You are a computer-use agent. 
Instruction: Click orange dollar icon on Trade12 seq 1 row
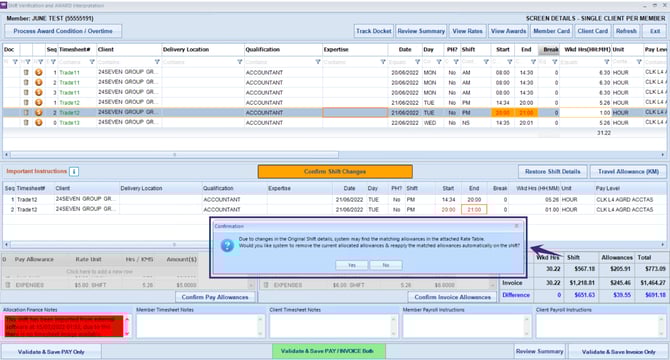38,102
